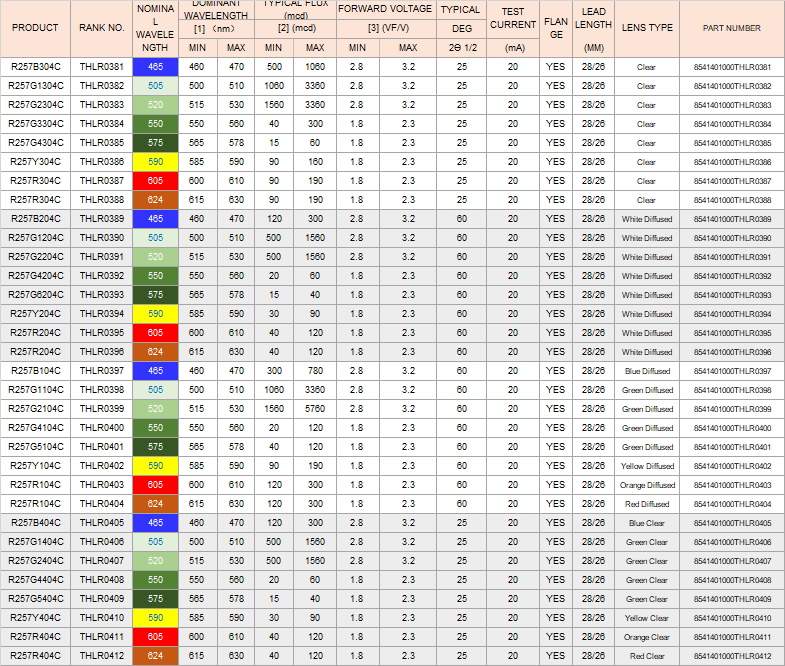Click product cell R257Y104C
Image resolution: width=785 pixels, height=666 pixels.
(36, 466)
